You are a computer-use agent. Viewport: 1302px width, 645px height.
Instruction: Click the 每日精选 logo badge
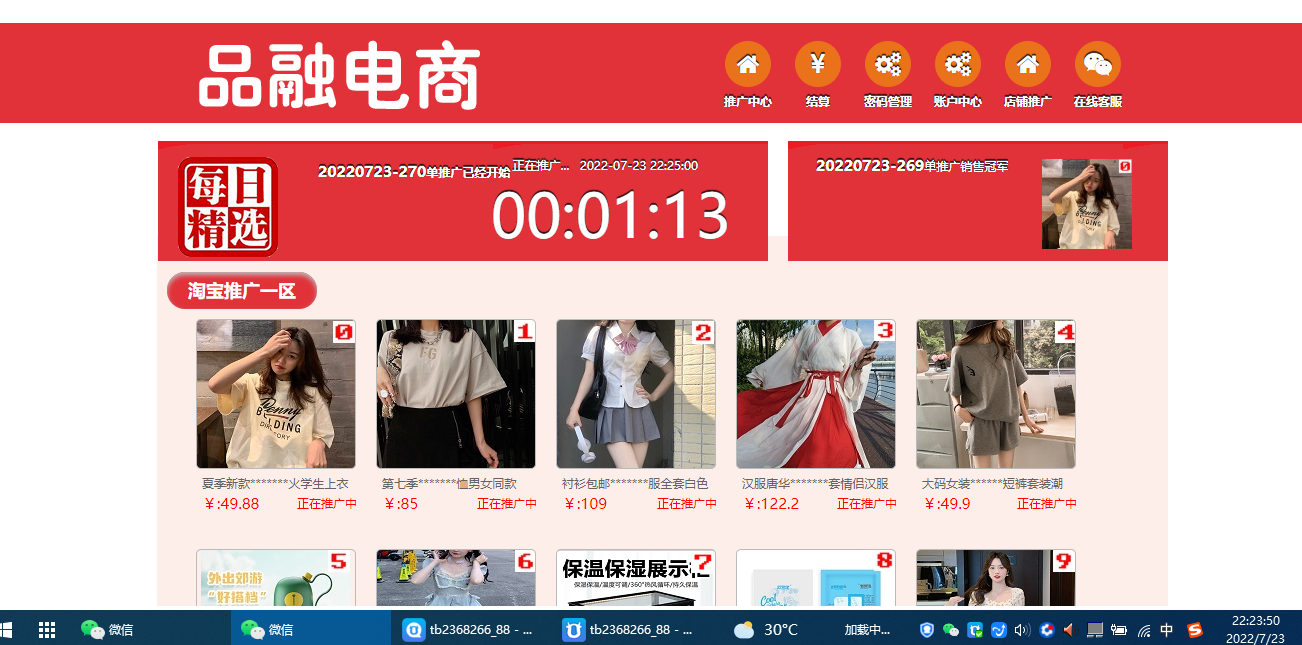coord(228,207)
